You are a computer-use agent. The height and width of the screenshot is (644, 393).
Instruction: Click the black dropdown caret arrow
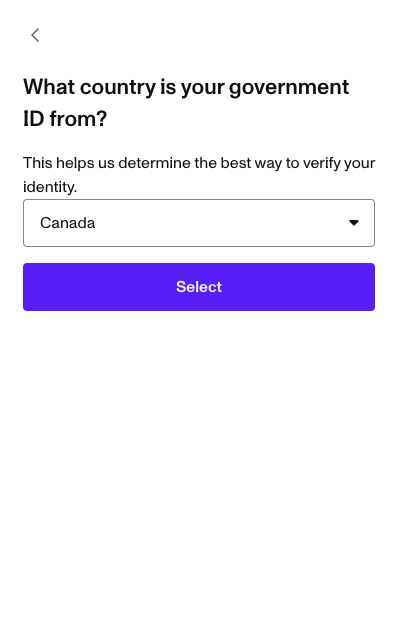tap(354, 223)
